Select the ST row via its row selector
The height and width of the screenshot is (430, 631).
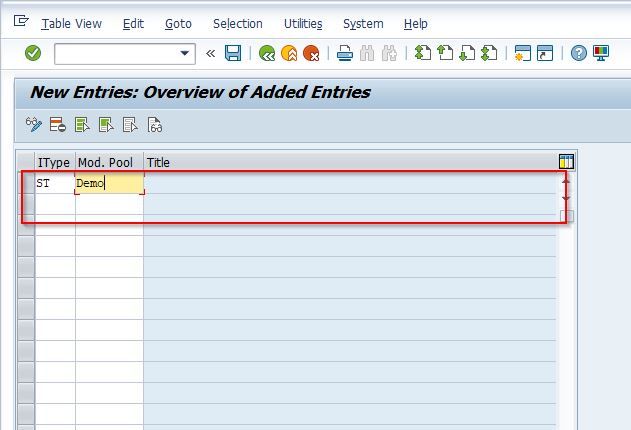point(26,183)
